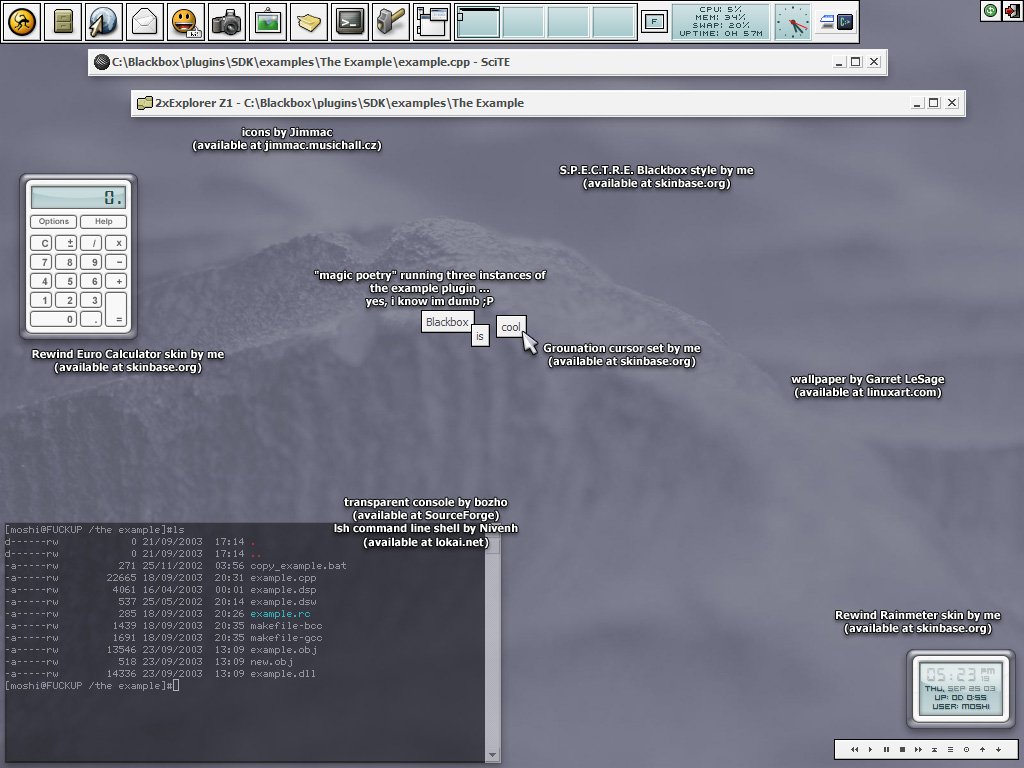Click calculator digit 8
Image resolution: width=1024 pixels, height=768 pixels.
click(66, 262)
